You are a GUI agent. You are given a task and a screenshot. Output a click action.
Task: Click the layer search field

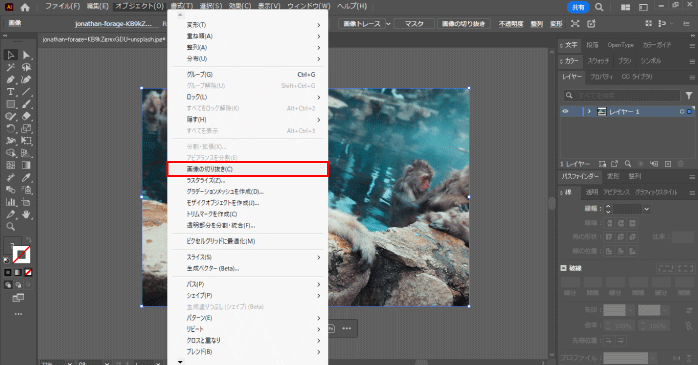pos(622,95)
